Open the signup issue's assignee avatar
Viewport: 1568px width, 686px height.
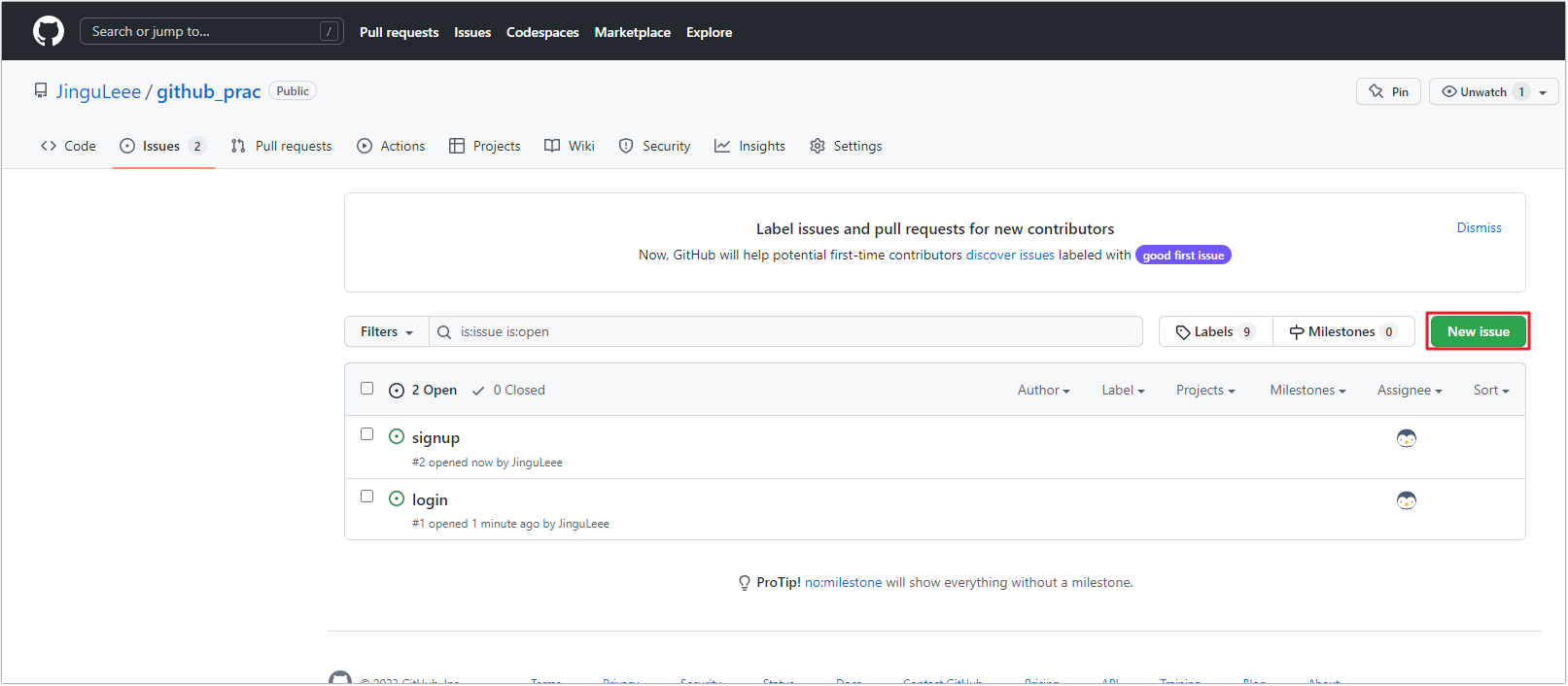click(x=1407, y=438)
